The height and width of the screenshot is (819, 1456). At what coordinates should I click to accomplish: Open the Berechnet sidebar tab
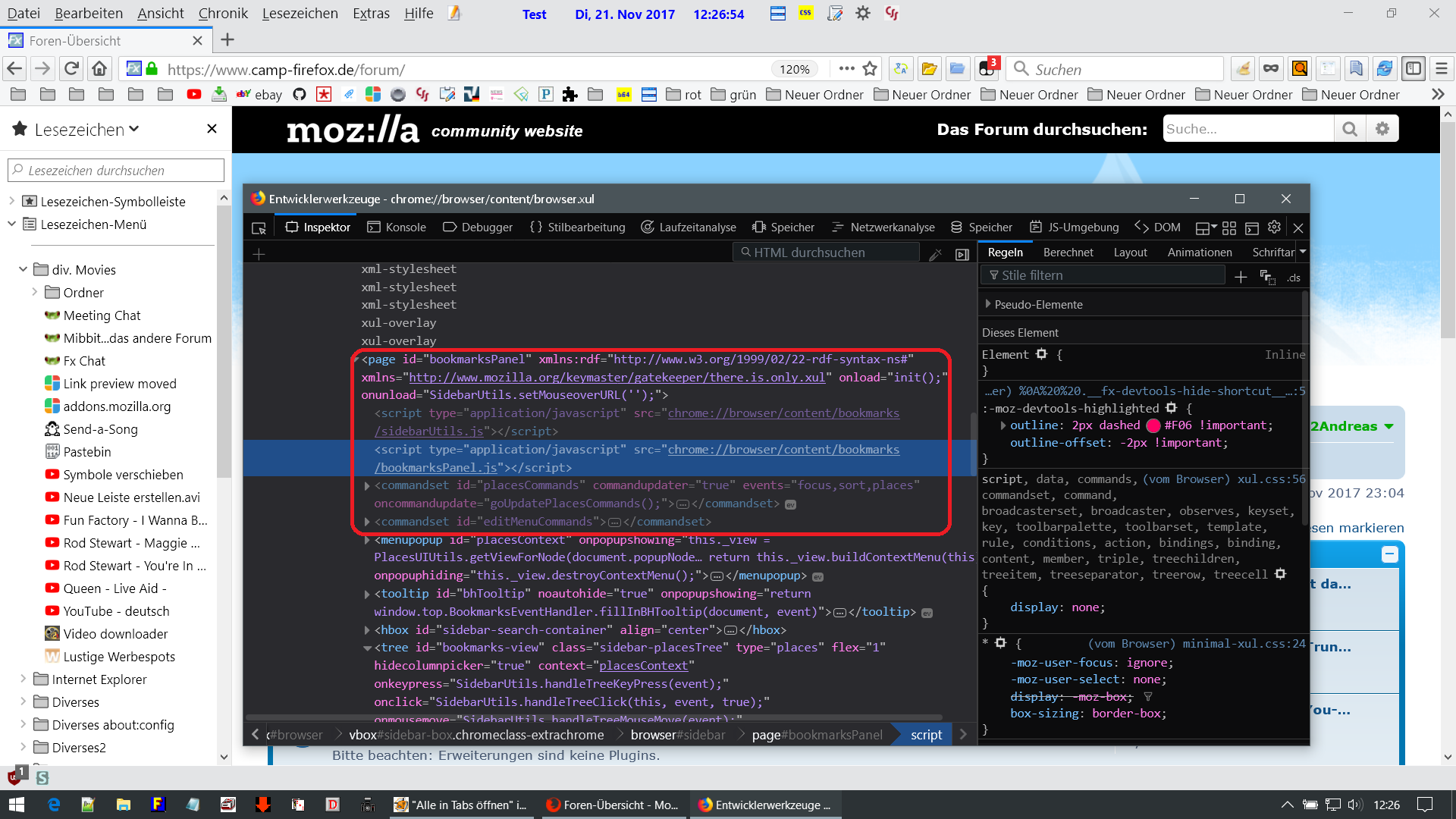[1068, 253]
